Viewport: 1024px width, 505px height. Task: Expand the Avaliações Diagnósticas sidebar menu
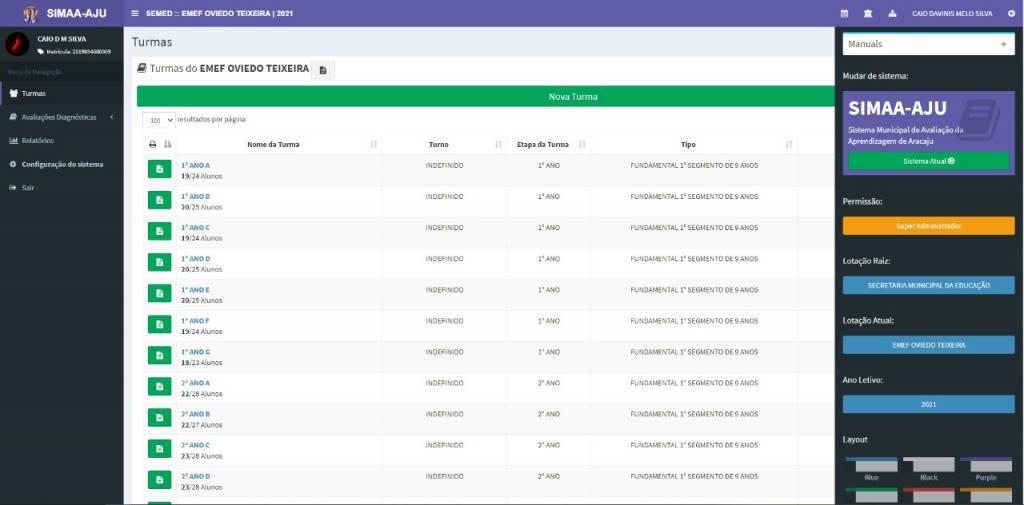coord(60,117)
